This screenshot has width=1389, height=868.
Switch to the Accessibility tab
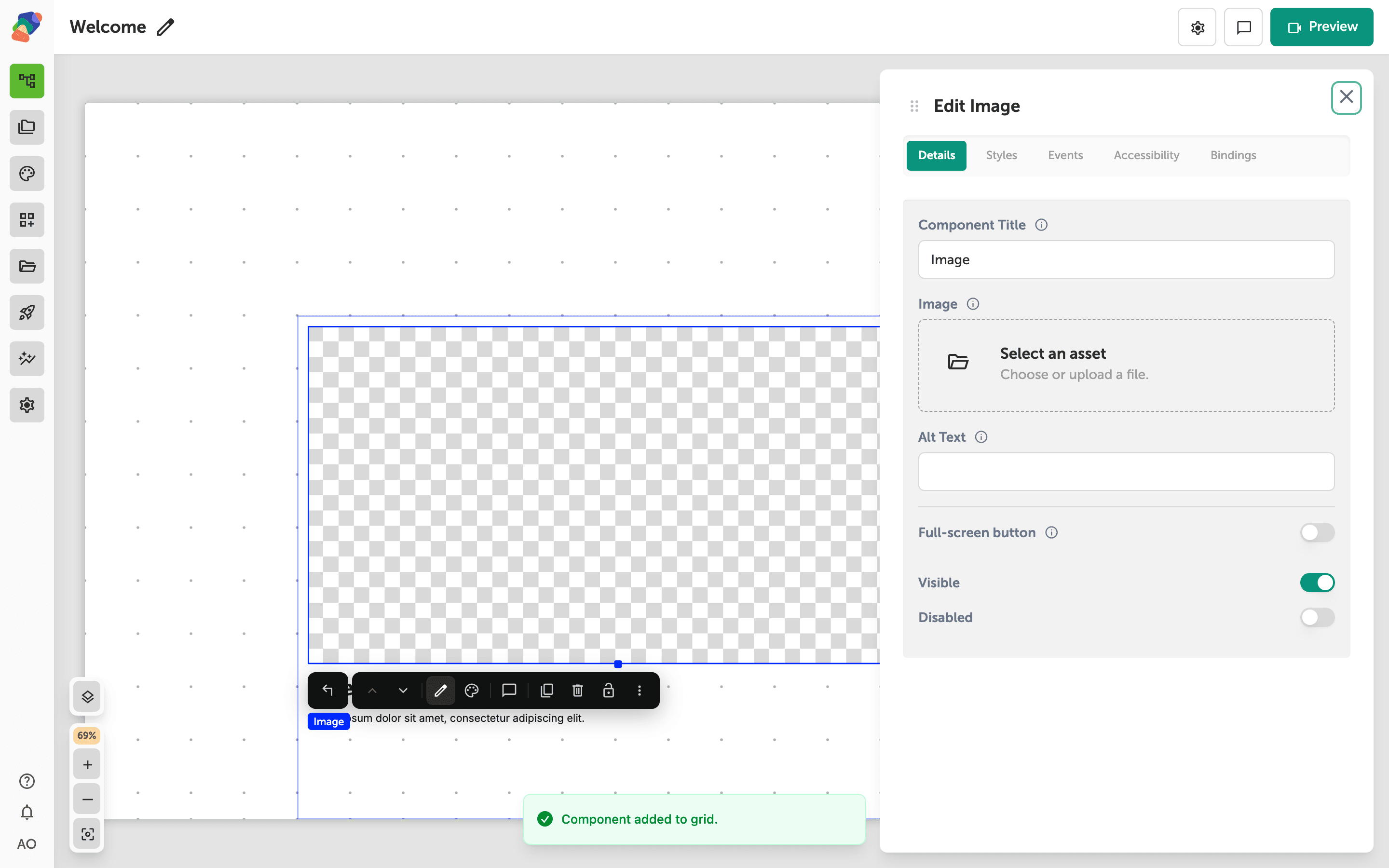tap(1146, 155)
